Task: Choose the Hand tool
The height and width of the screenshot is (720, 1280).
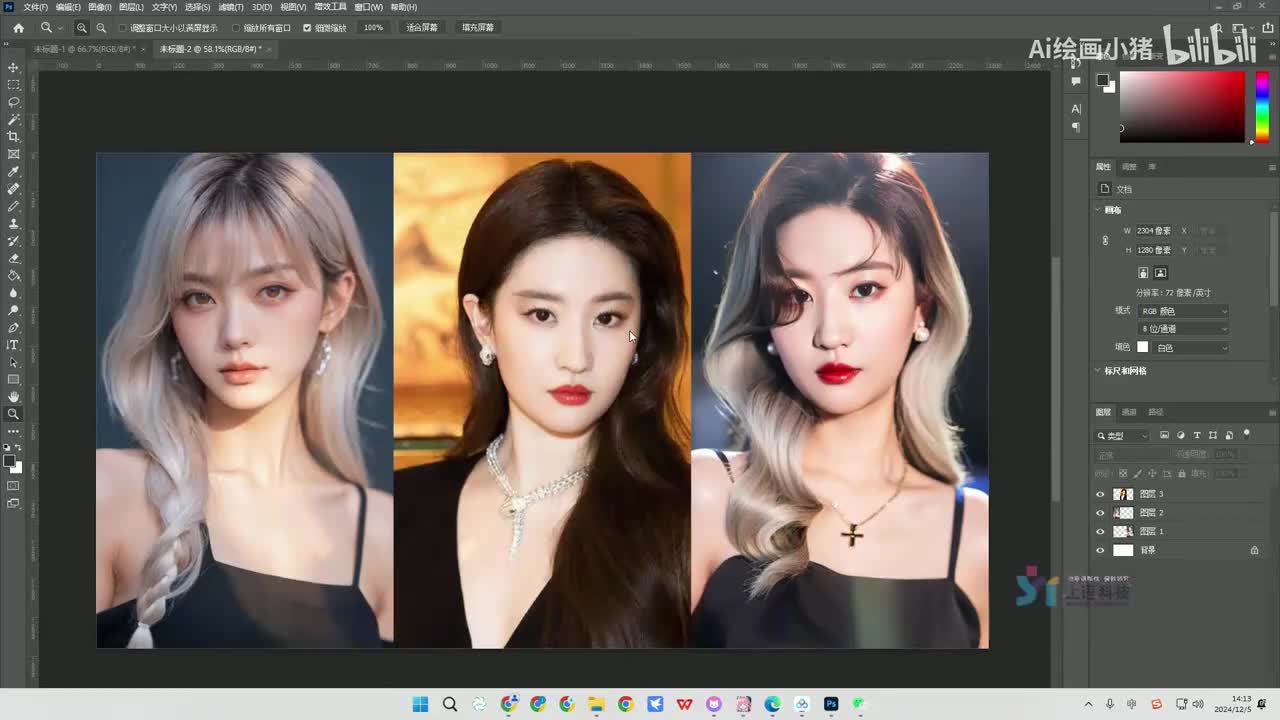Action: pos(13,397)
